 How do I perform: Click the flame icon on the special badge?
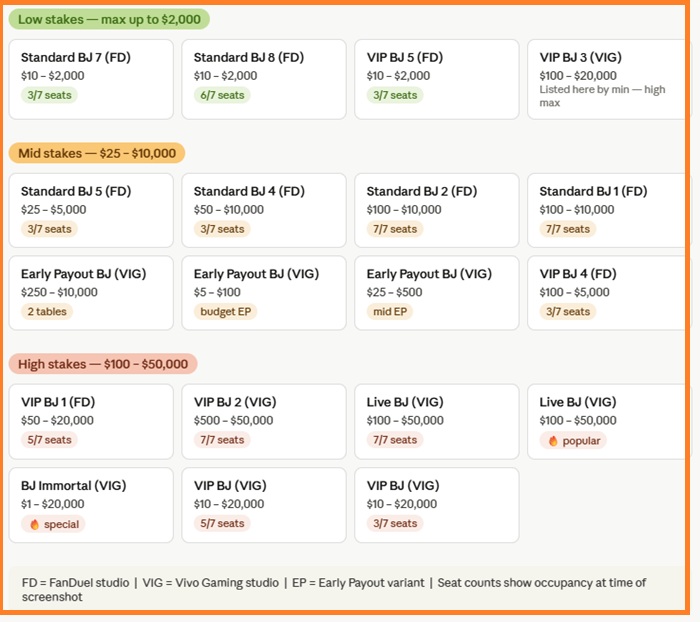tap(34, 524)
